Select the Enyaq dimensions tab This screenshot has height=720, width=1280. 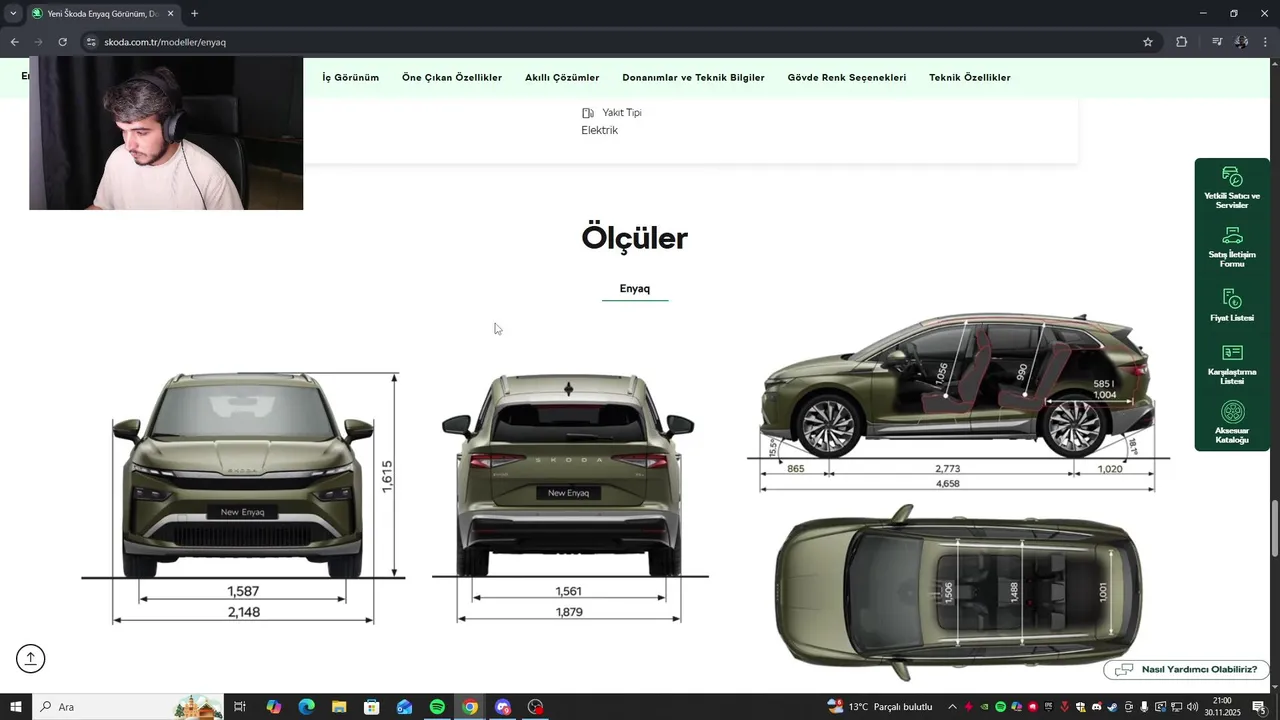point(635,289)
